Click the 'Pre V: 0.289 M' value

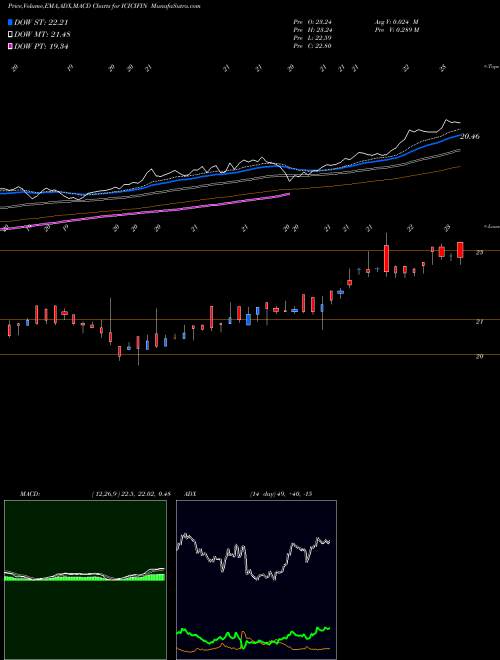tap(396, 30)
